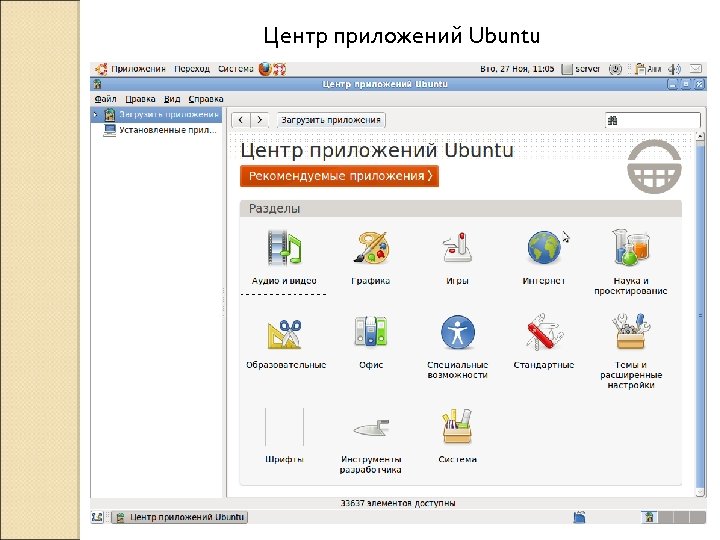Click scrollbar down arrow

tap(700, 493)
